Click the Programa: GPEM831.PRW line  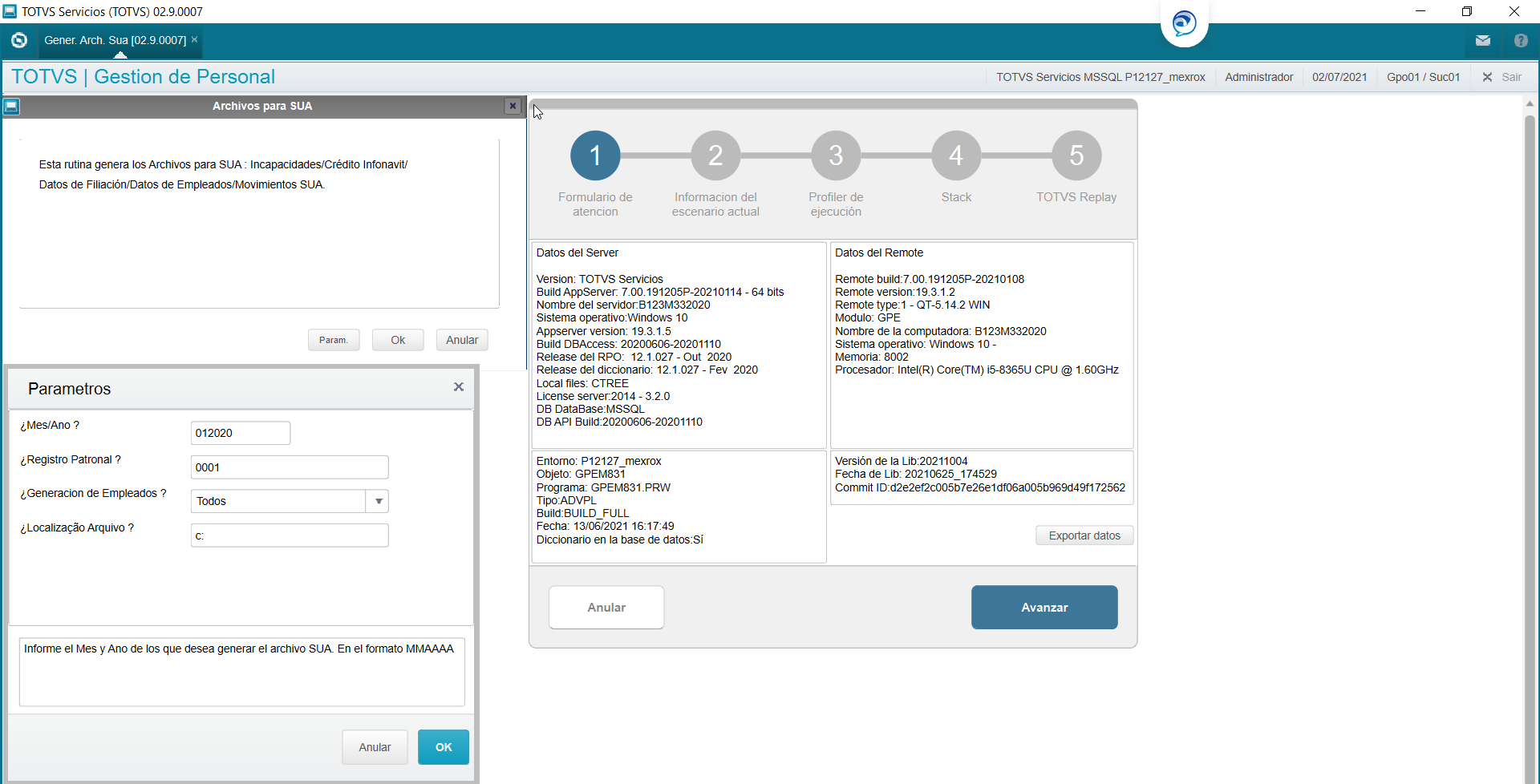pos(603,487)
